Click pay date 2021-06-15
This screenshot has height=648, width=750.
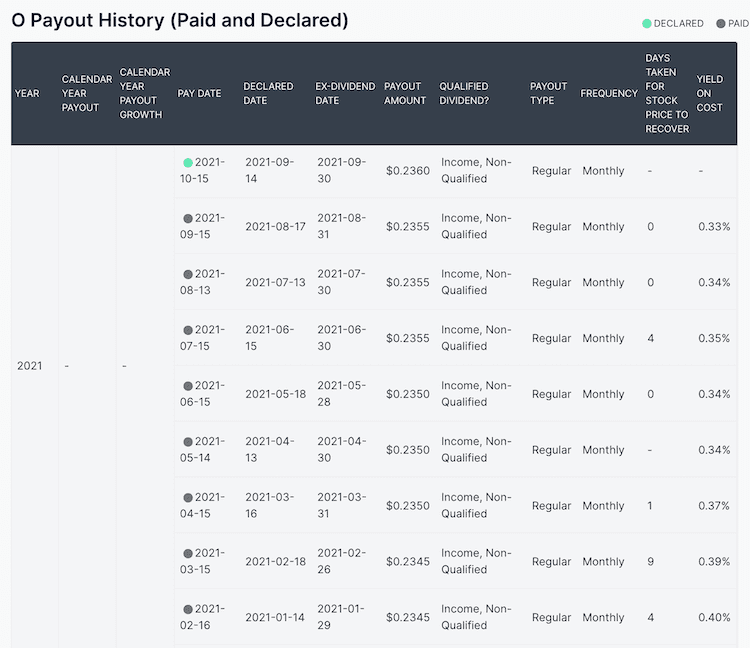(x=202, y=394)
